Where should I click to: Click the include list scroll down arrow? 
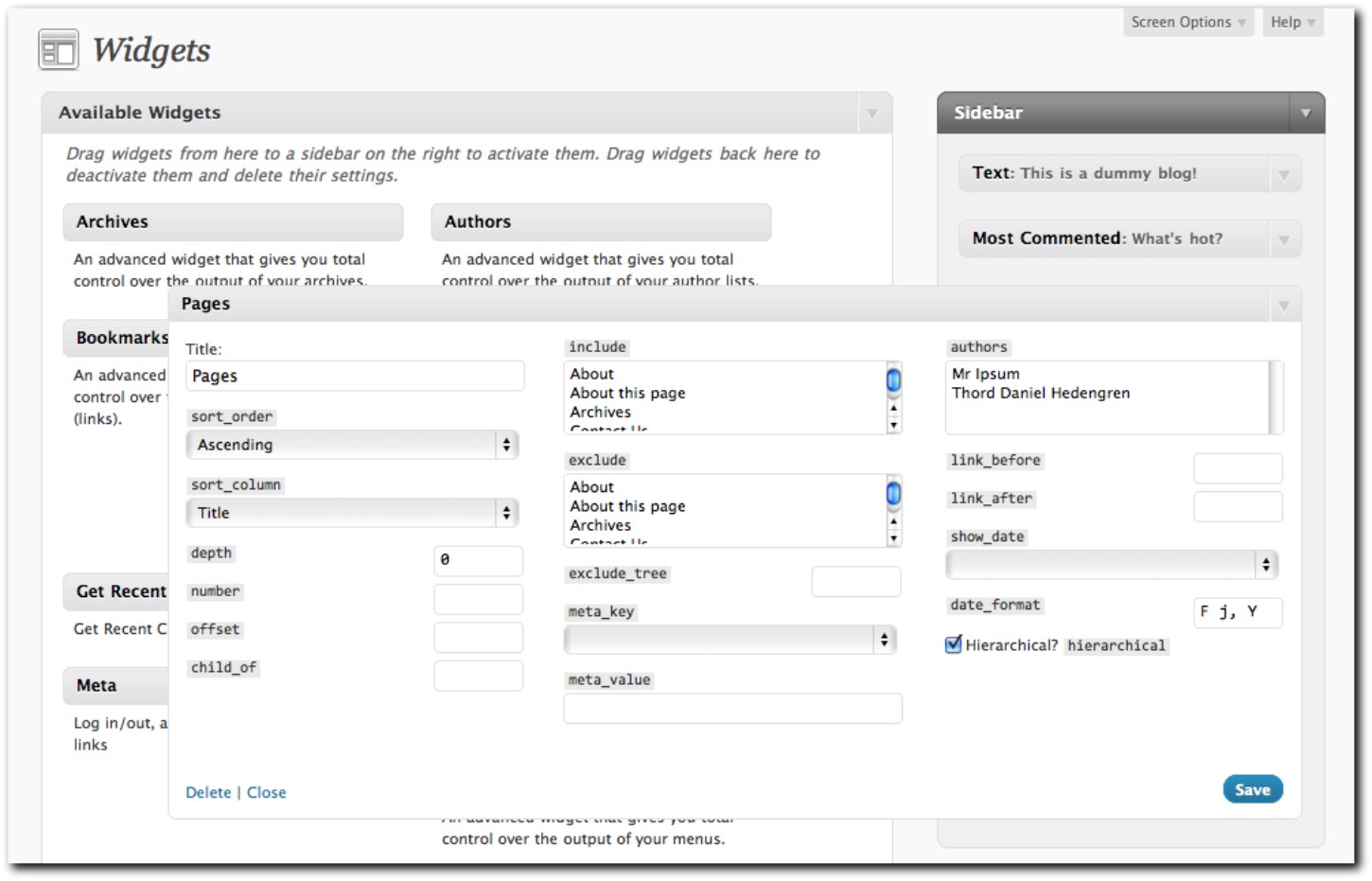(x=893, y=426)
